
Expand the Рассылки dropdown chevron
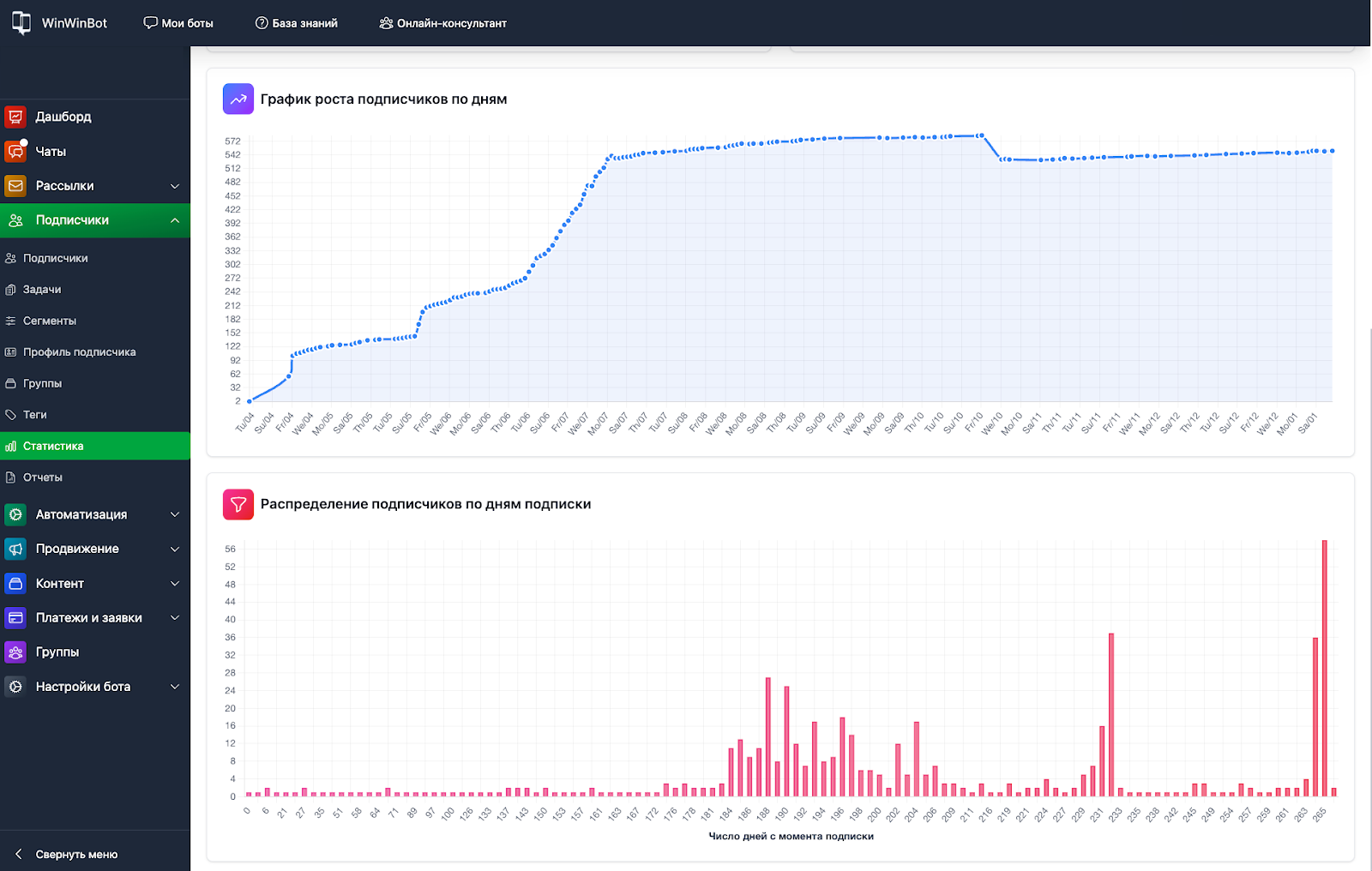175,186
